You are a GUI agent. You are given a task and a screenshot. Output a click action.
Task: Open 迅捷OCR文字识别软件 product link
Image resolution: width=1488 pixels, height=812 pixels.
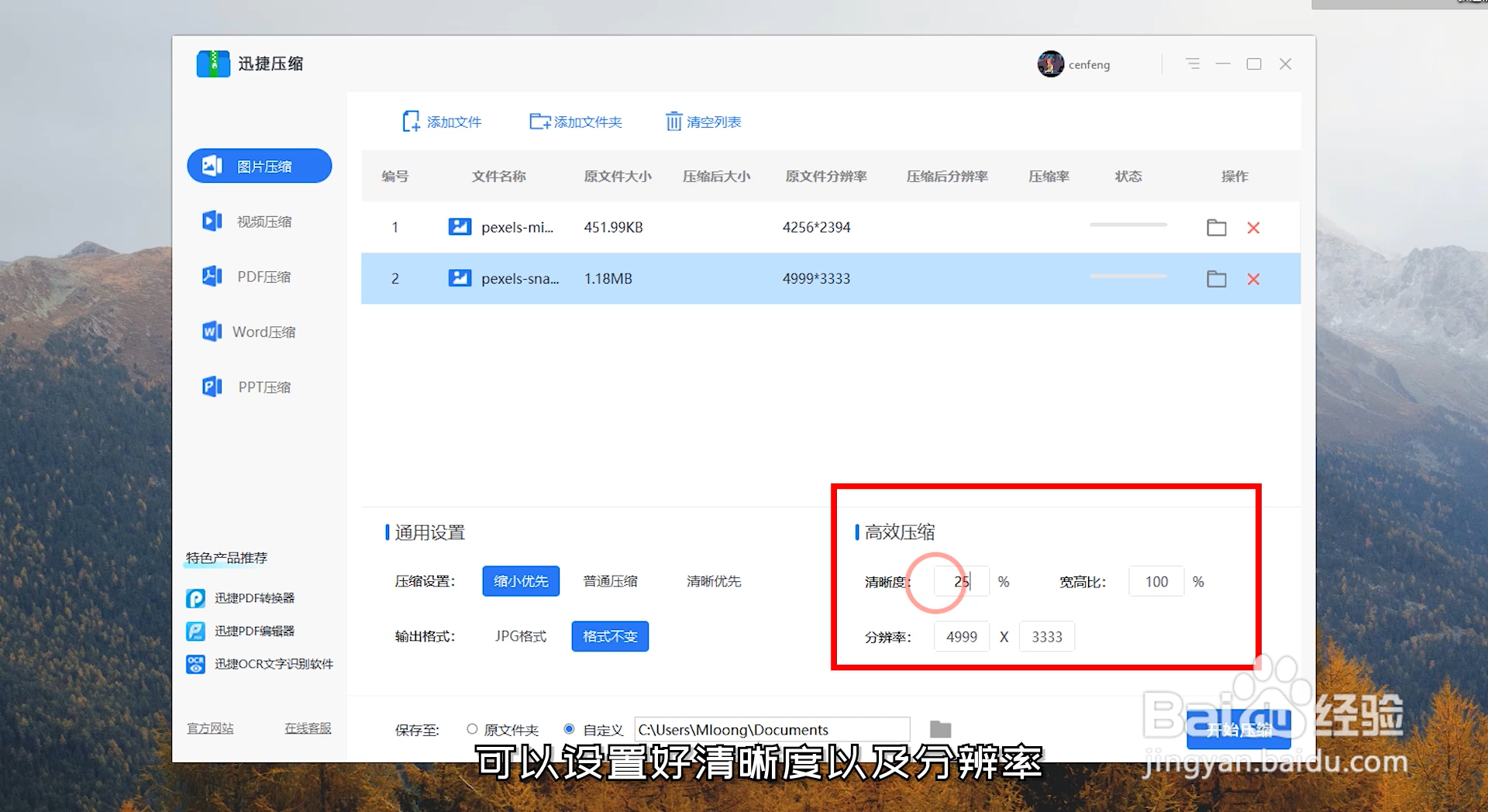[274, 664]
